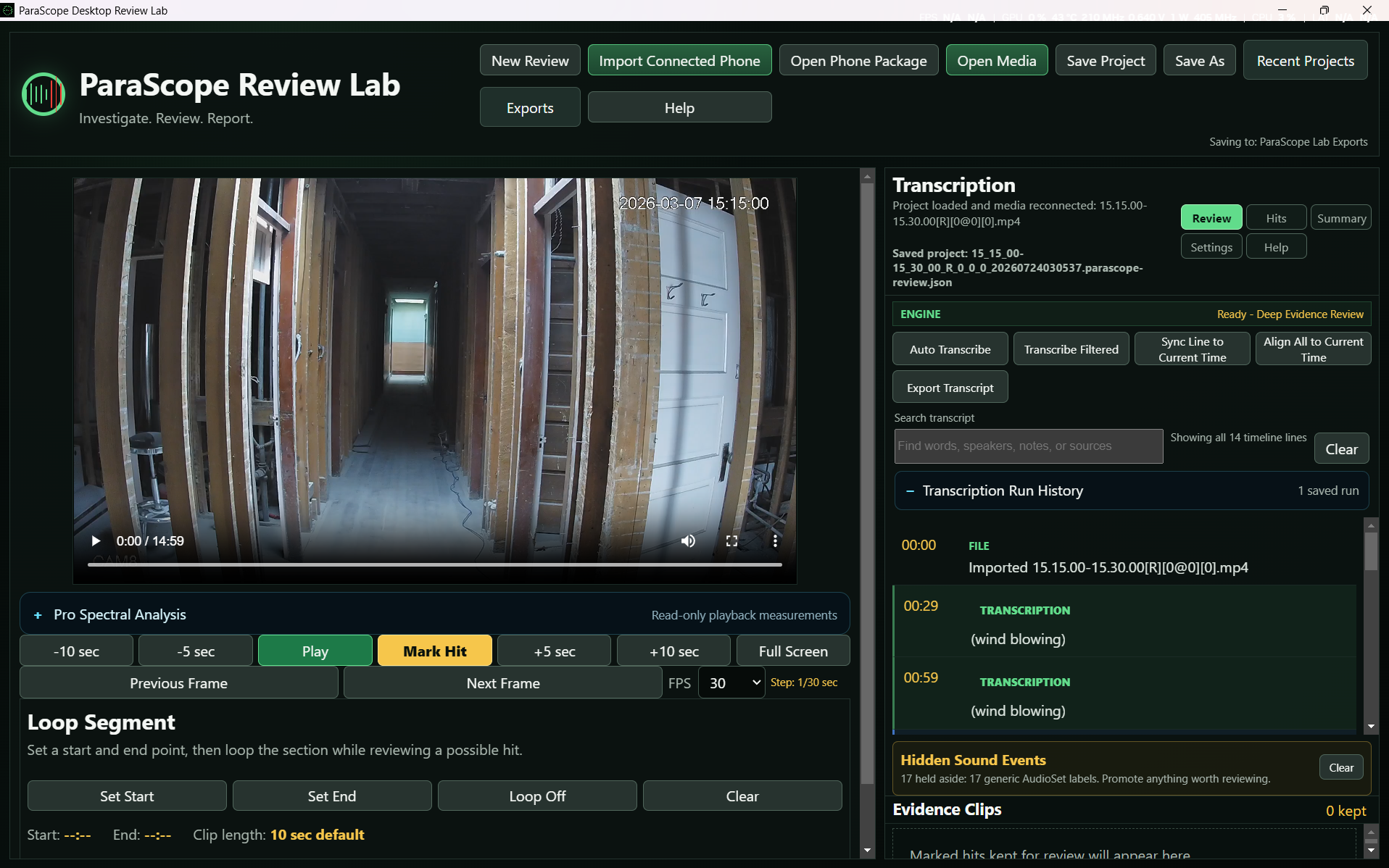Click '0 kept' Evidence Clips counter
Viewport: 1389px width, 868px height.
point(1346,811)
